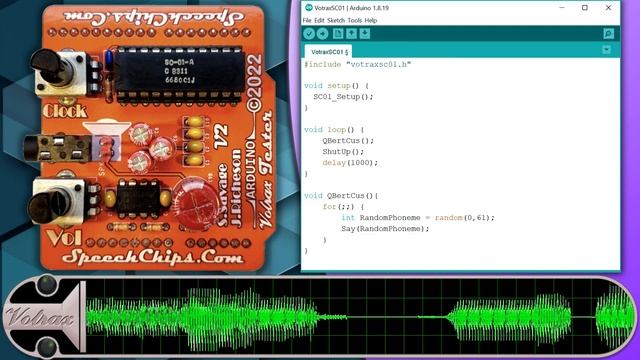Screen dimensions: 640x360
Task: Click the Verify checkmark button
Action: click(x=309, y=34)
